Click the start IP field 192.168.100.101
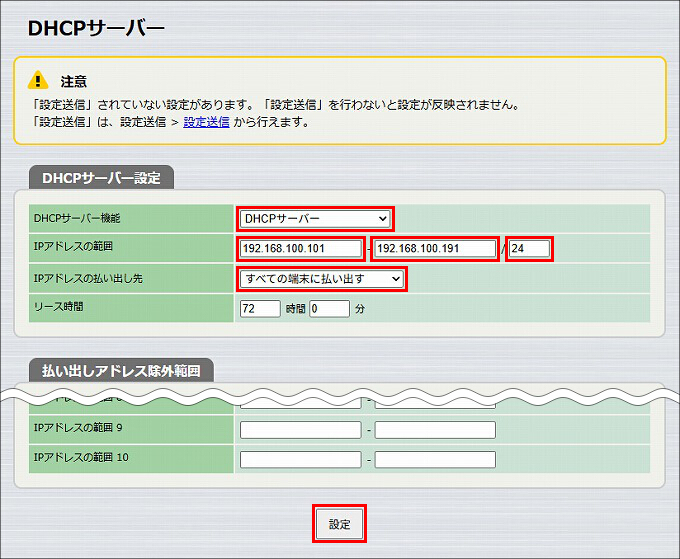This screenshot has height=559, width=680. point(301,248)
